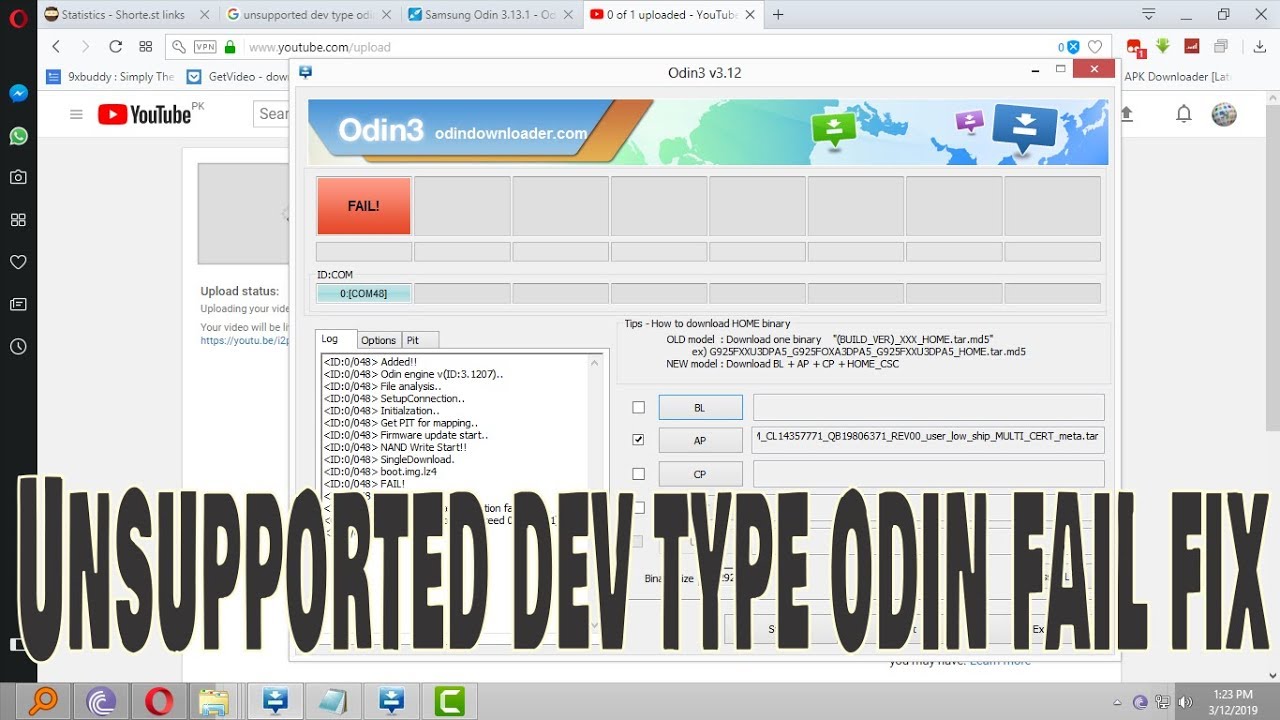The height and width of the screenshot is (720, 1280).
Task: Open the GetVideo bookmark
Action: (x=238, y=76)
